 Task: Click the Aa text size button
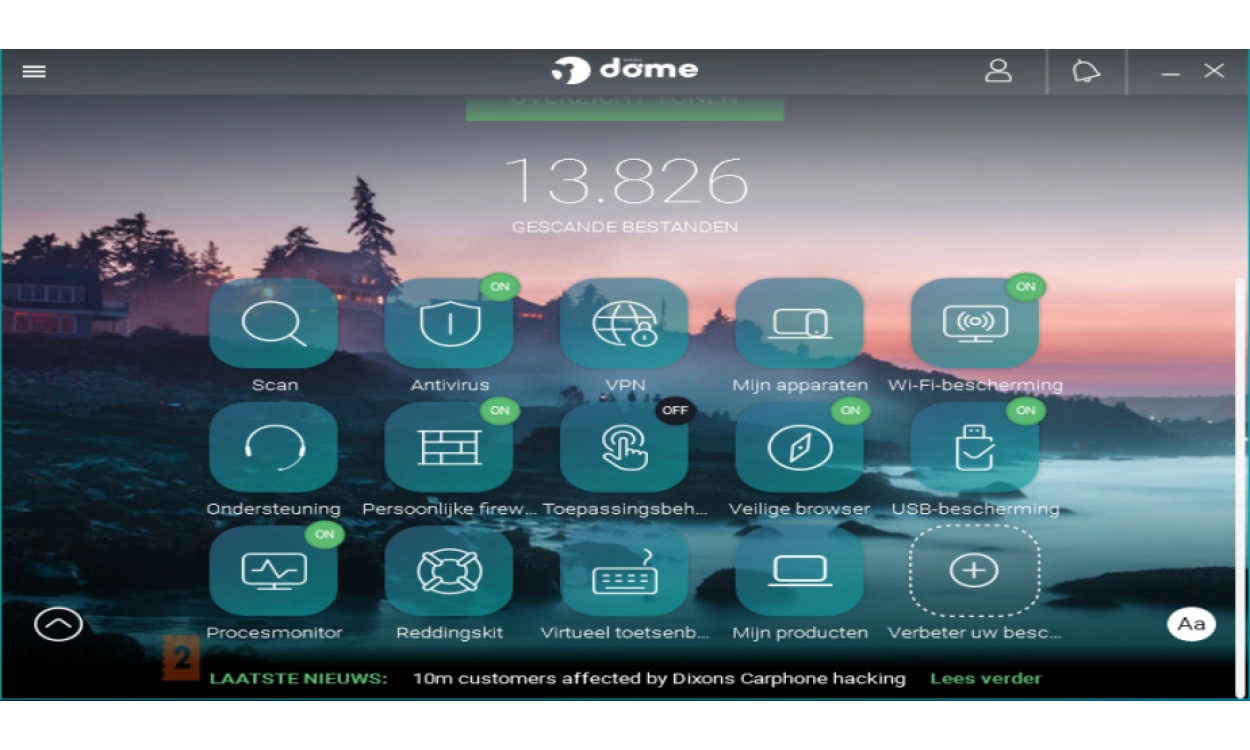tap(1191, 624)
